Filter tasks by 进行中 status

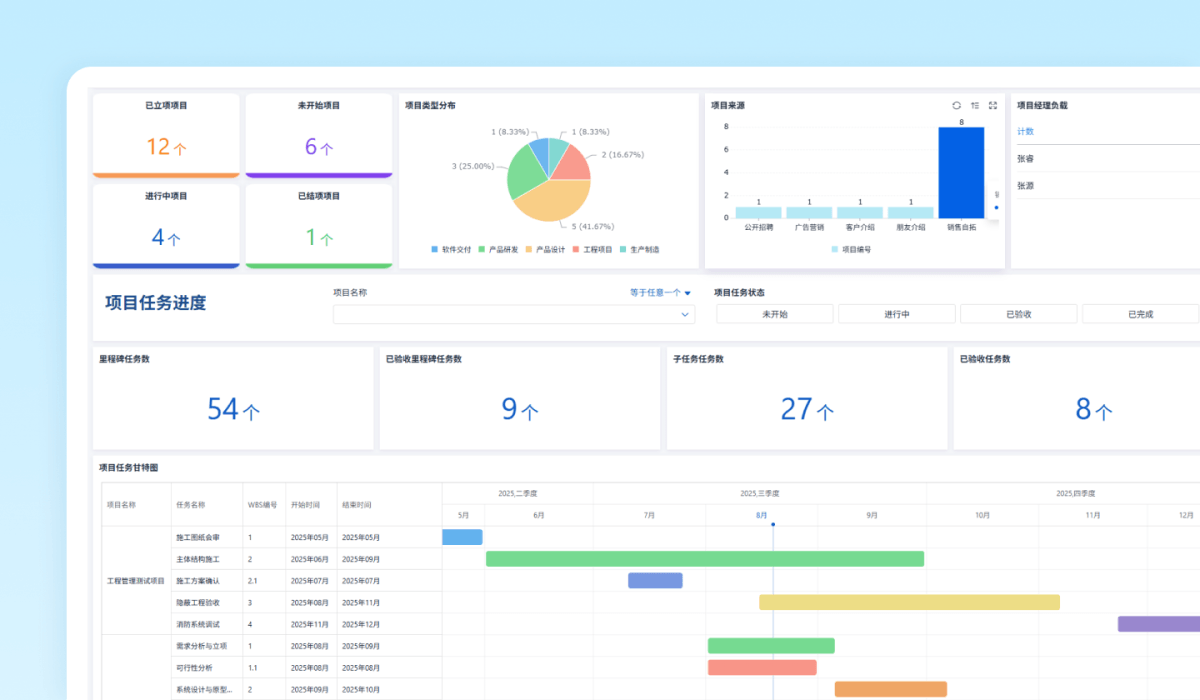click(x=897, y=314)
